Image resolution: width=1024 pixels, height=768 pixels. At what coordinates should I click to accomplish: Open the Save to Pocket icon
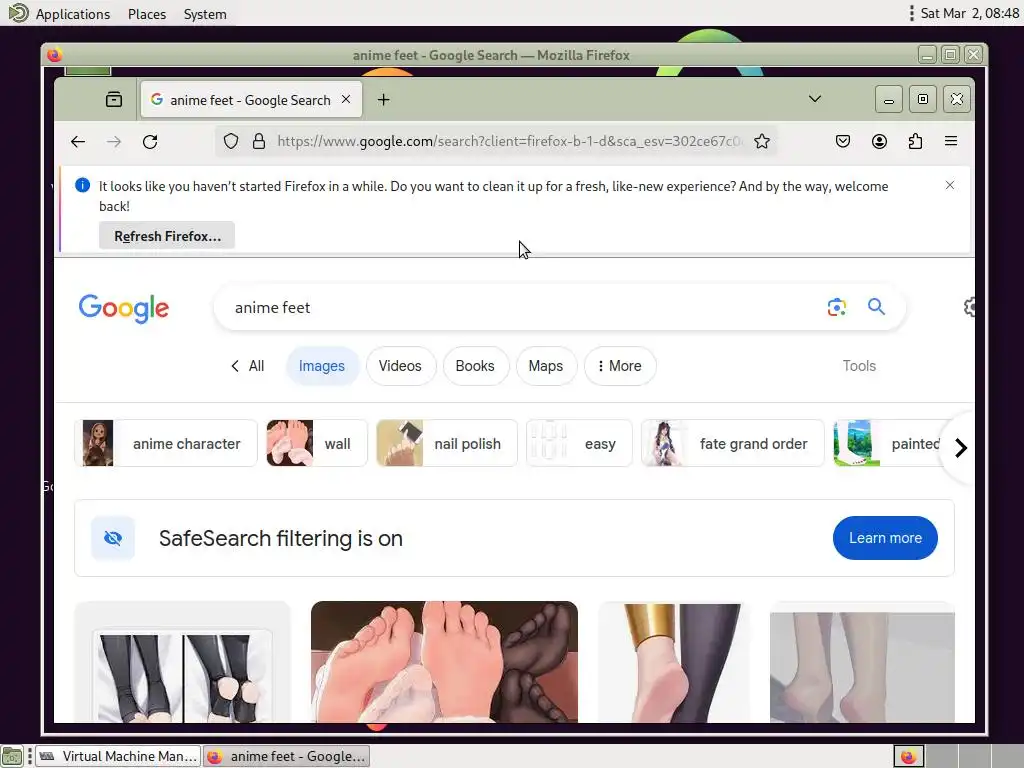coord(843,141)
